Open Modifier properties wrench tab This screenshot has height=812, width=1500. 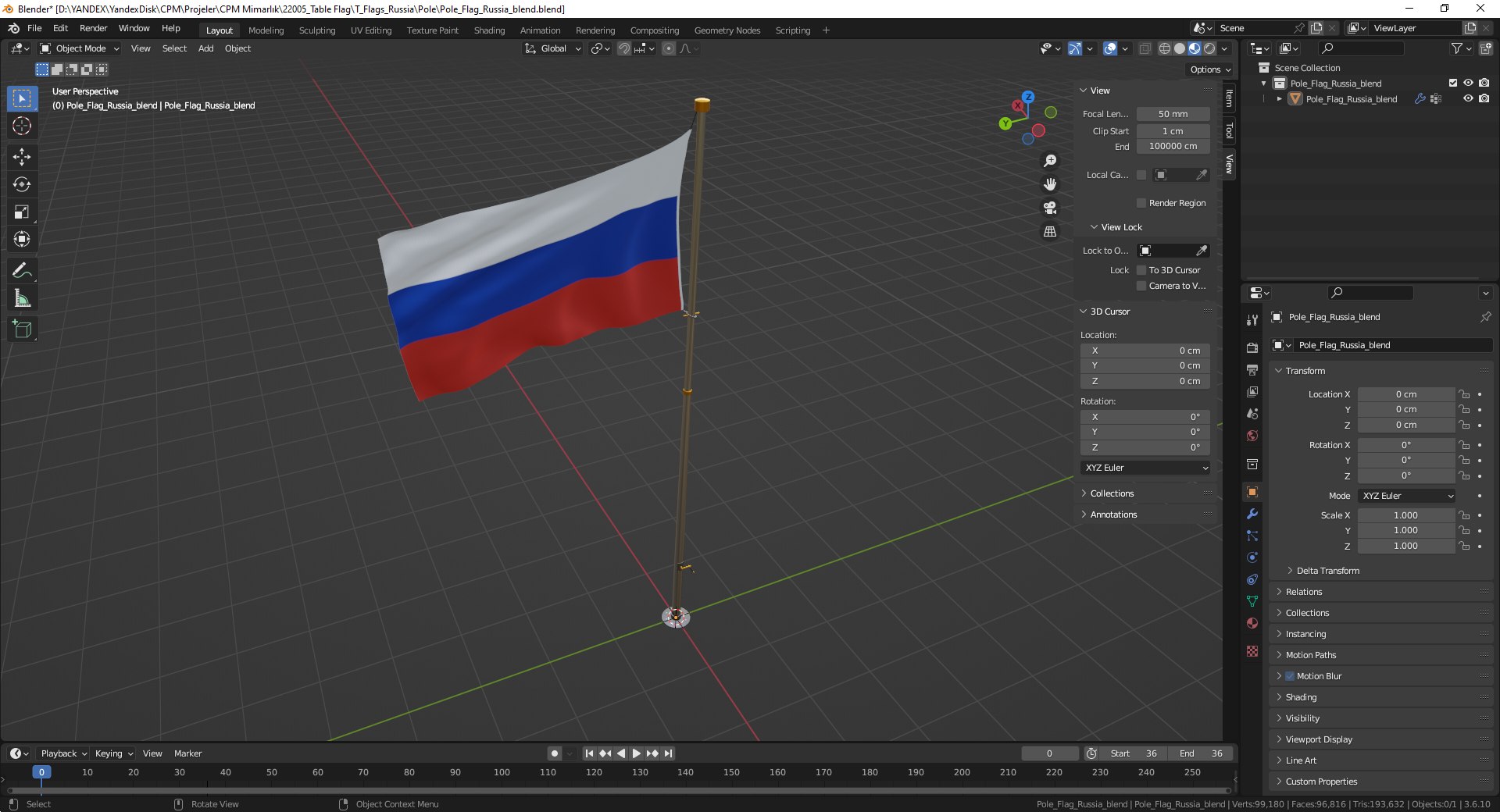pos(1252,514)
